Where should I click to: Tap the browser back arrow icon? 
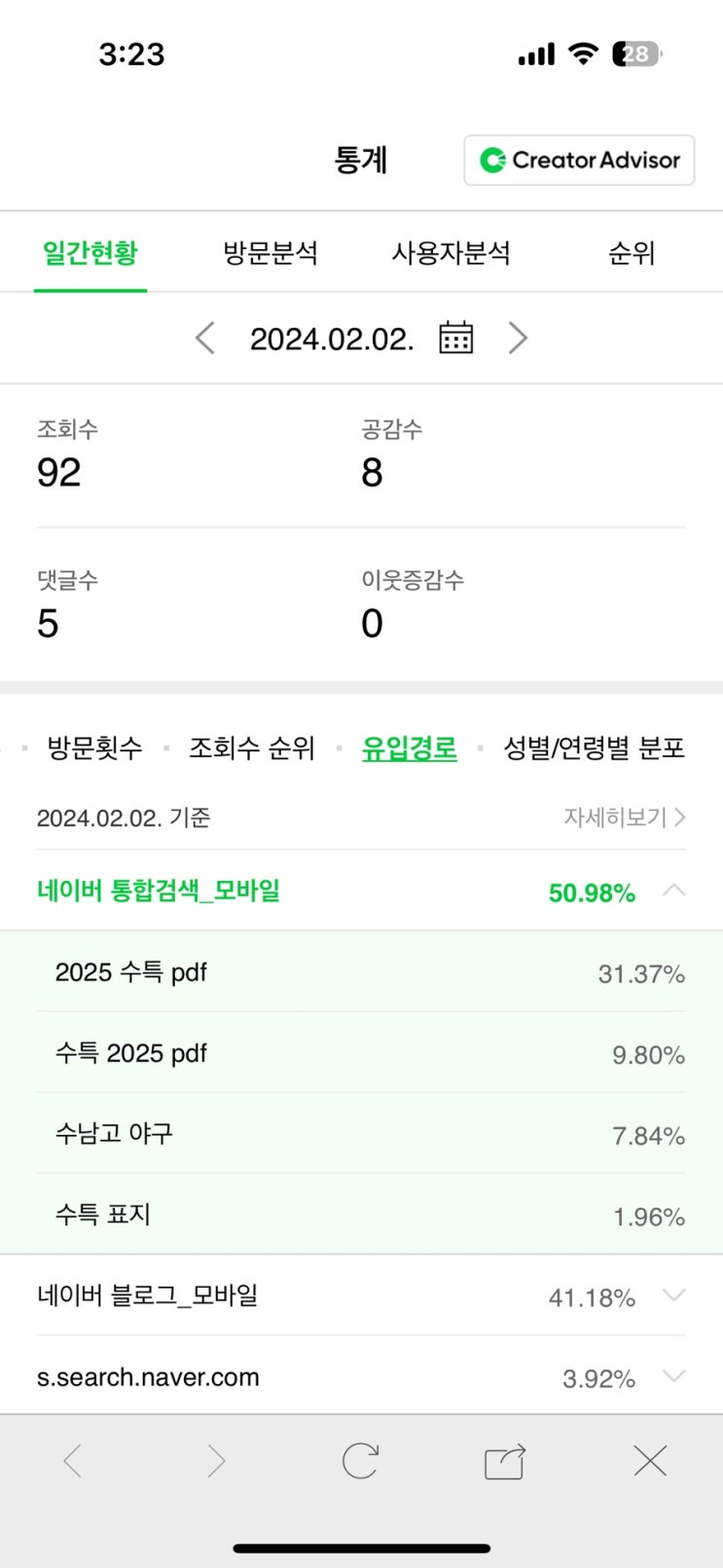72,1461
